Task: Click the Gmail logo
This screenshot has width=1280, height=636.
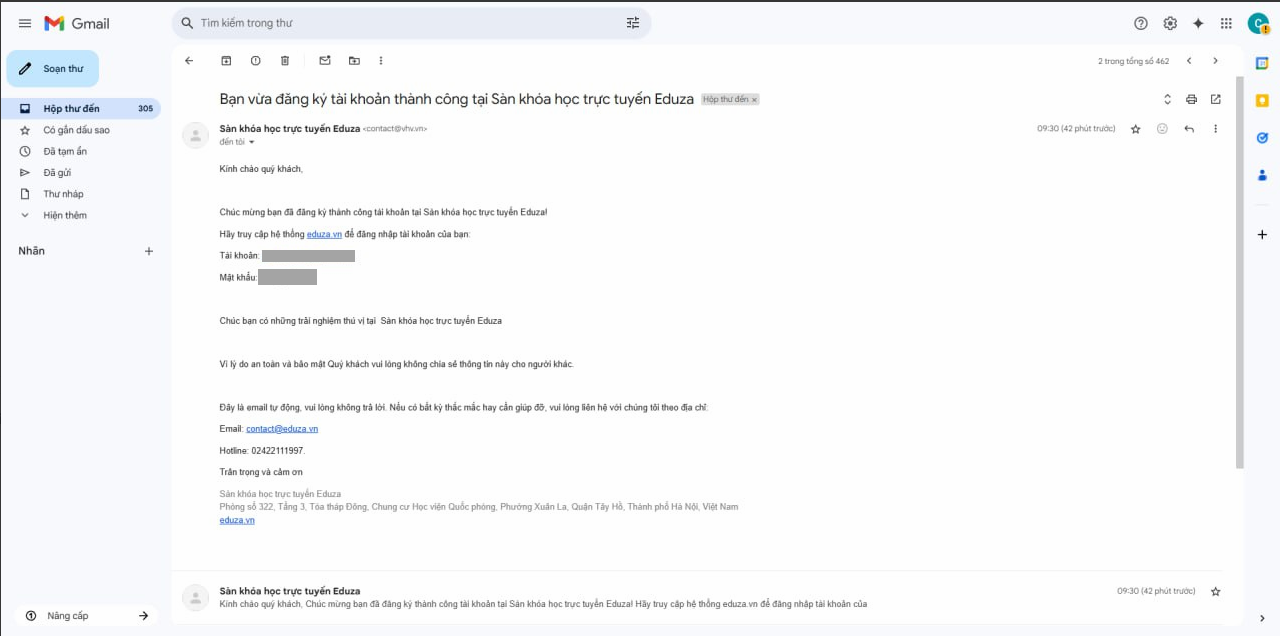Action: [x=77, y=23]
